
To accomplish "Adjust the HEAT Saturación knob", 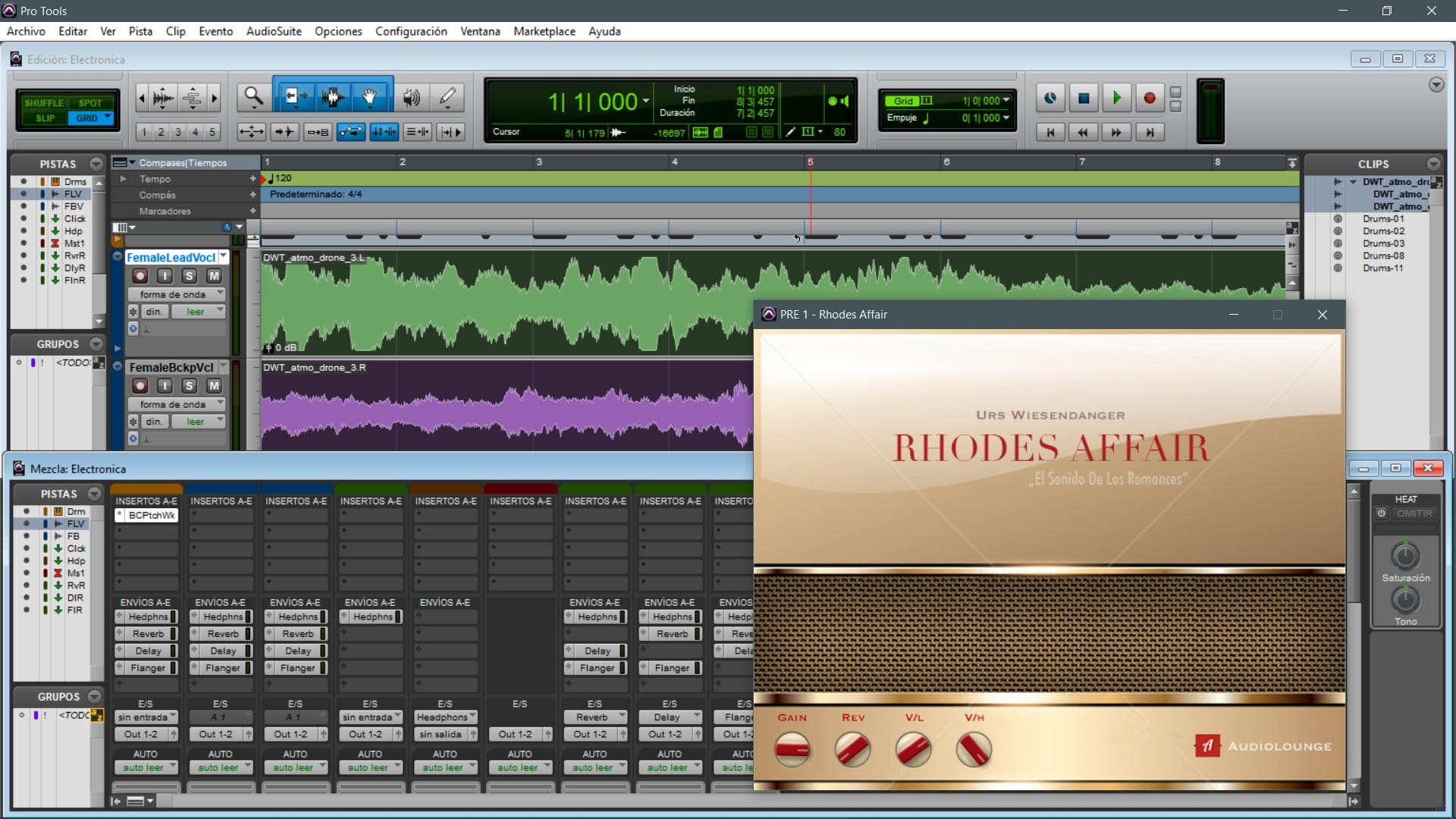I will click(1405, 556).
